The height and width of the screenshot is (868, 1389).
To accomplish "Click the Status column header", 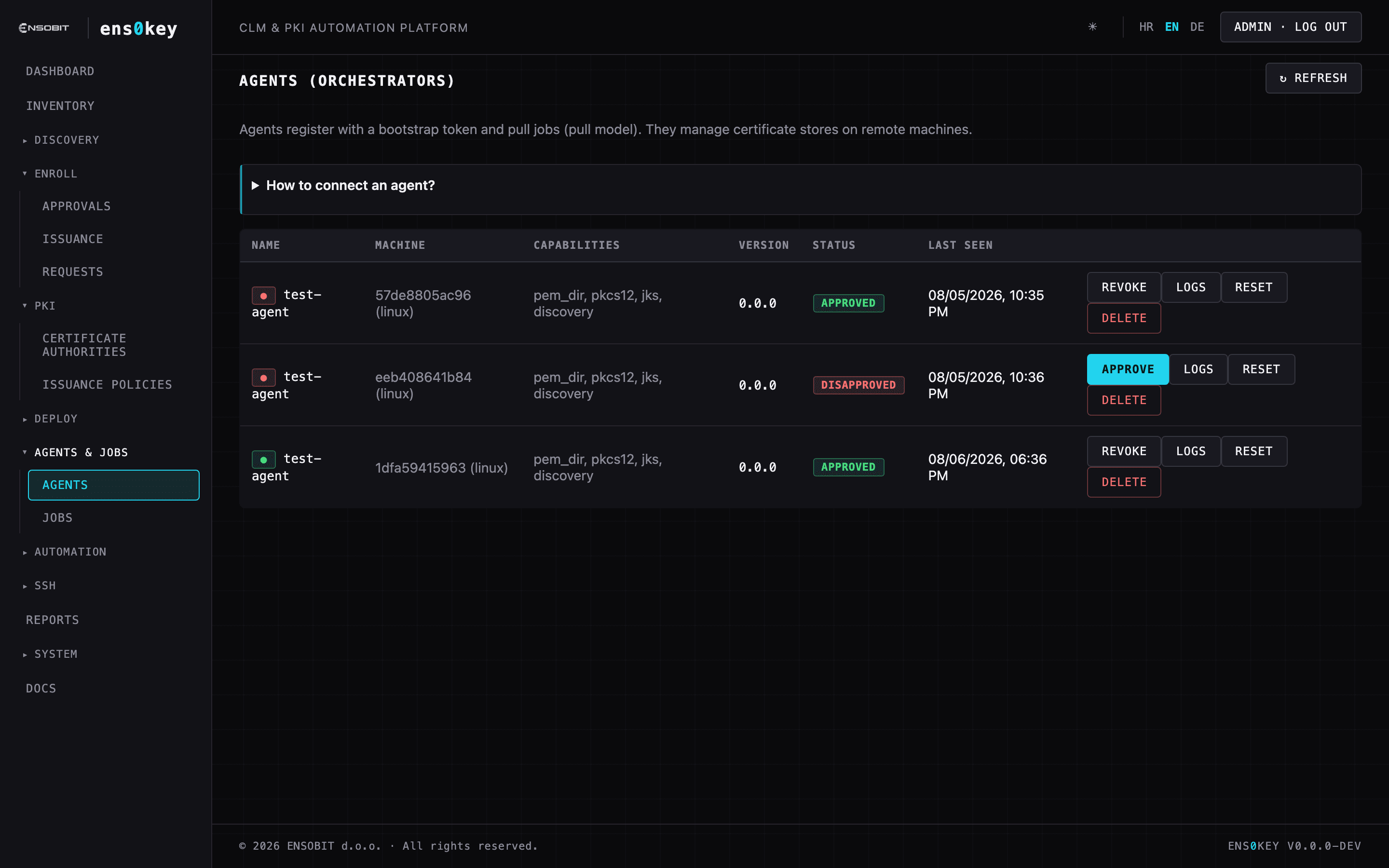I will [833, 245].
